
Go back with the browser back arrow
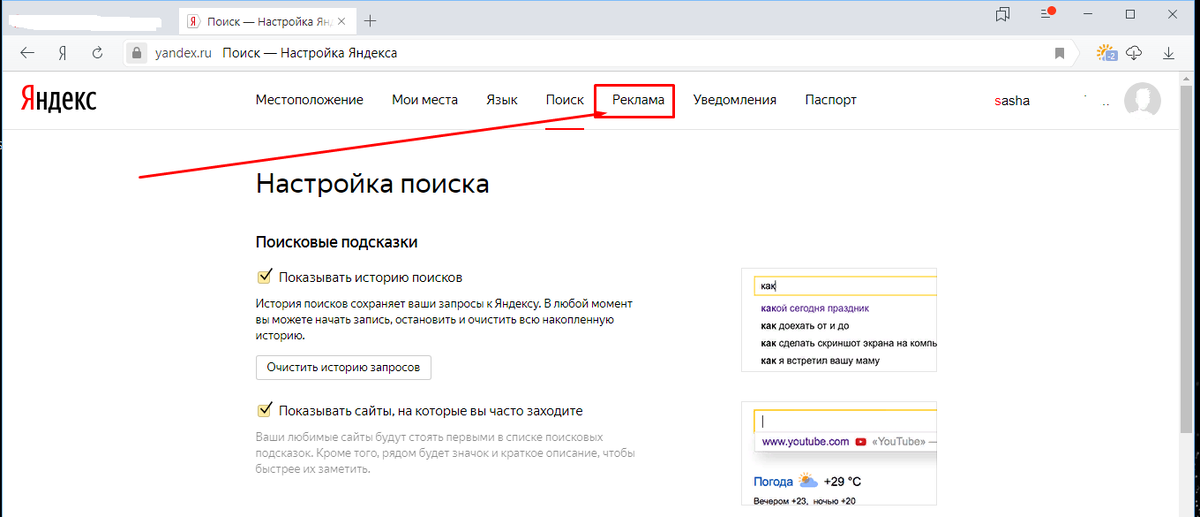pos(27,53)
